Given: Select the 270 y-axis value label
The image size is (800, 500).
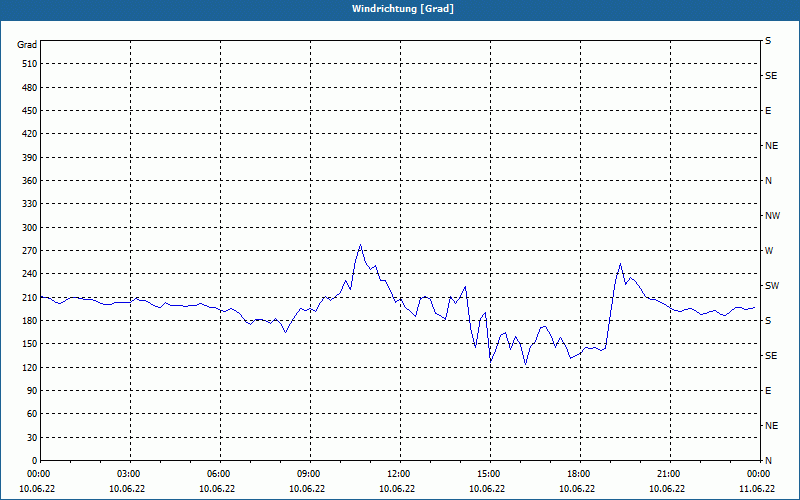Looking at the screenshot, I should coord(27,251).
